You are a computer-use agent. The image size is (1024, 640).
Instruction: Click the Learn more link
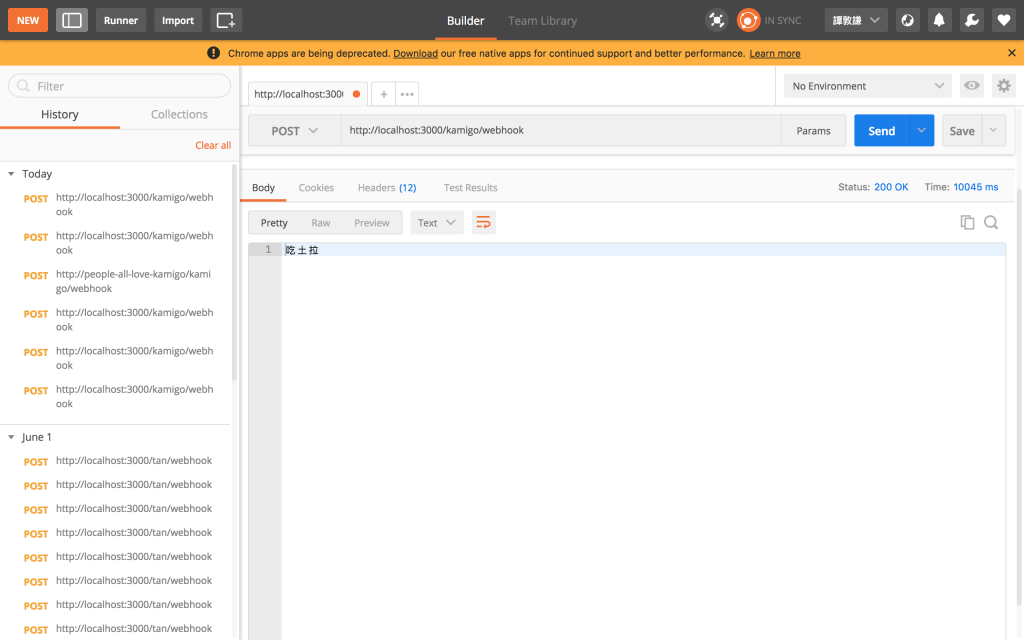[775, 54]
